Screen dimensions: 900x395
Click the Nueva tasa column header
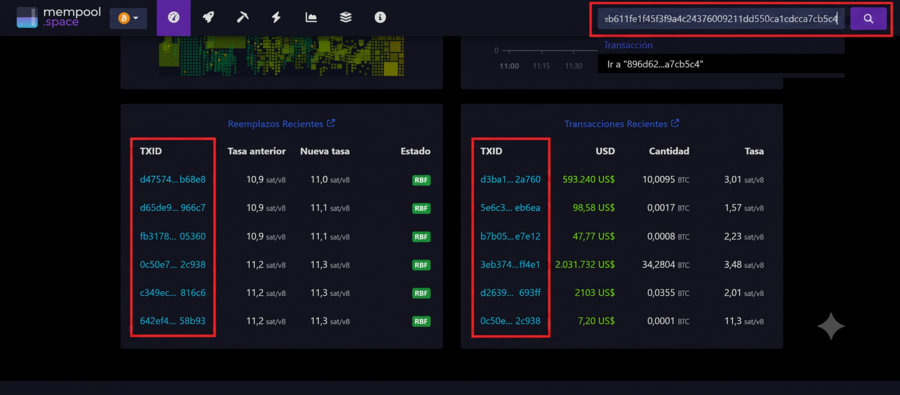pyautogui.click(x=325, y=152)
